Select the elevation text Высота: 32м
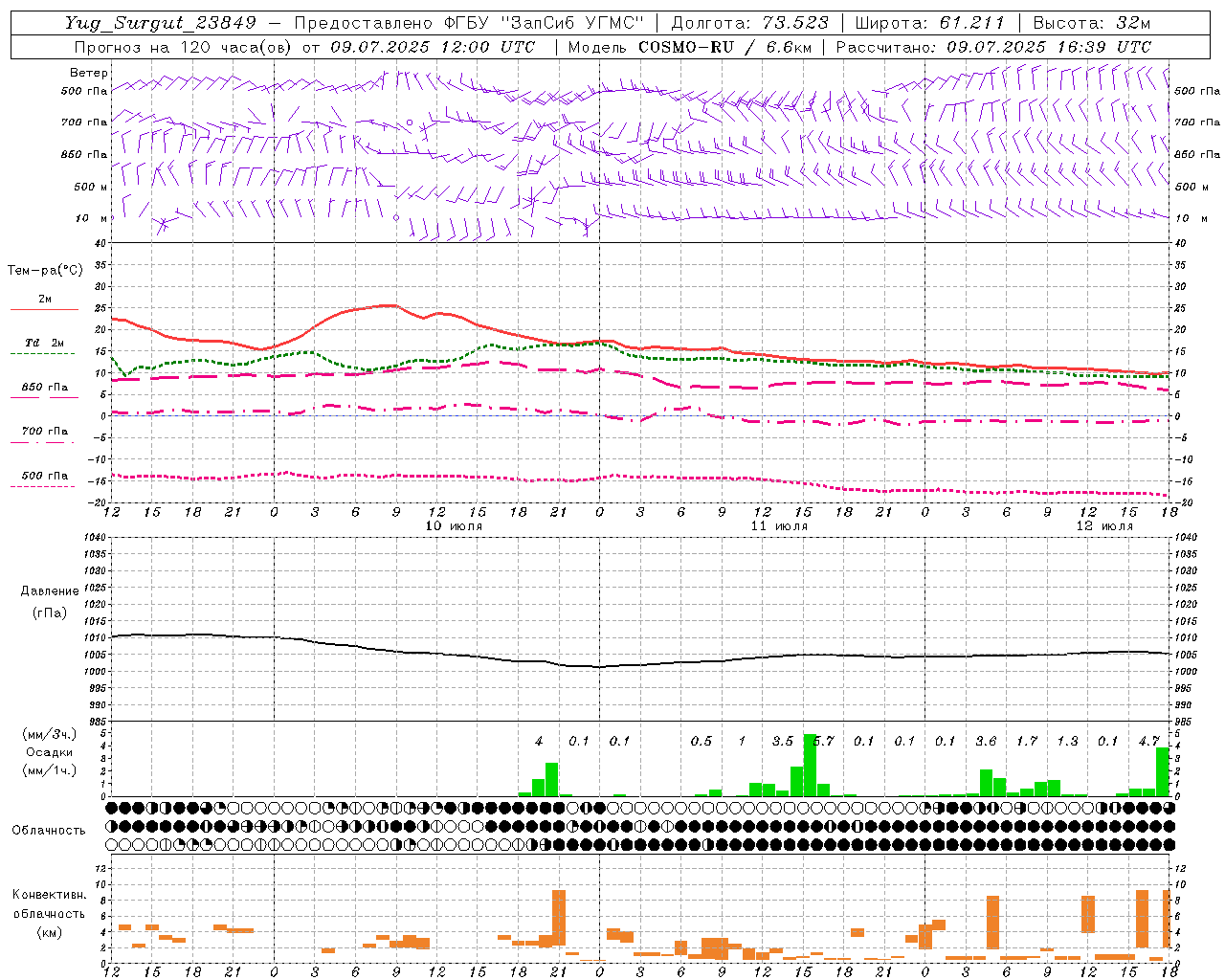Image resolution: width=1225 pixels, height=980 pixels. tap(1091, 23)
